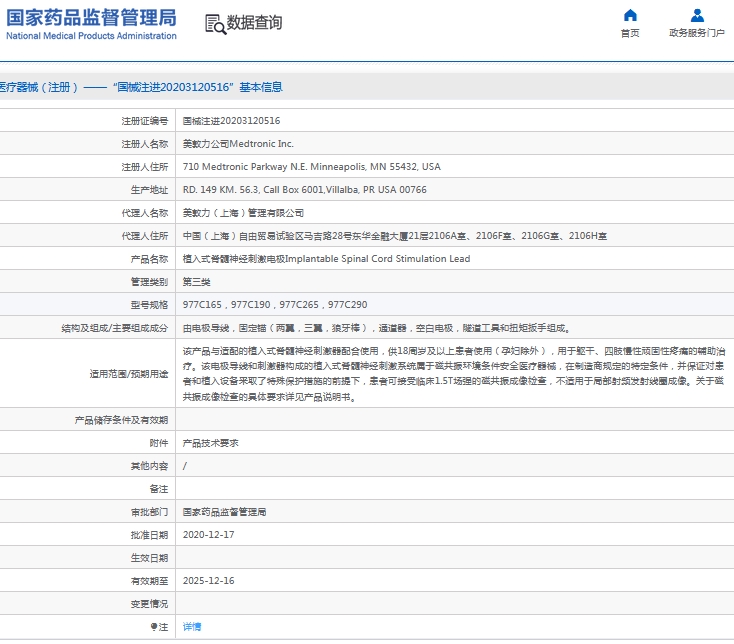The height and width of the screenshot is (644, 734).
Task: Click the 注册证编号 row label
Action: [145, 121]
